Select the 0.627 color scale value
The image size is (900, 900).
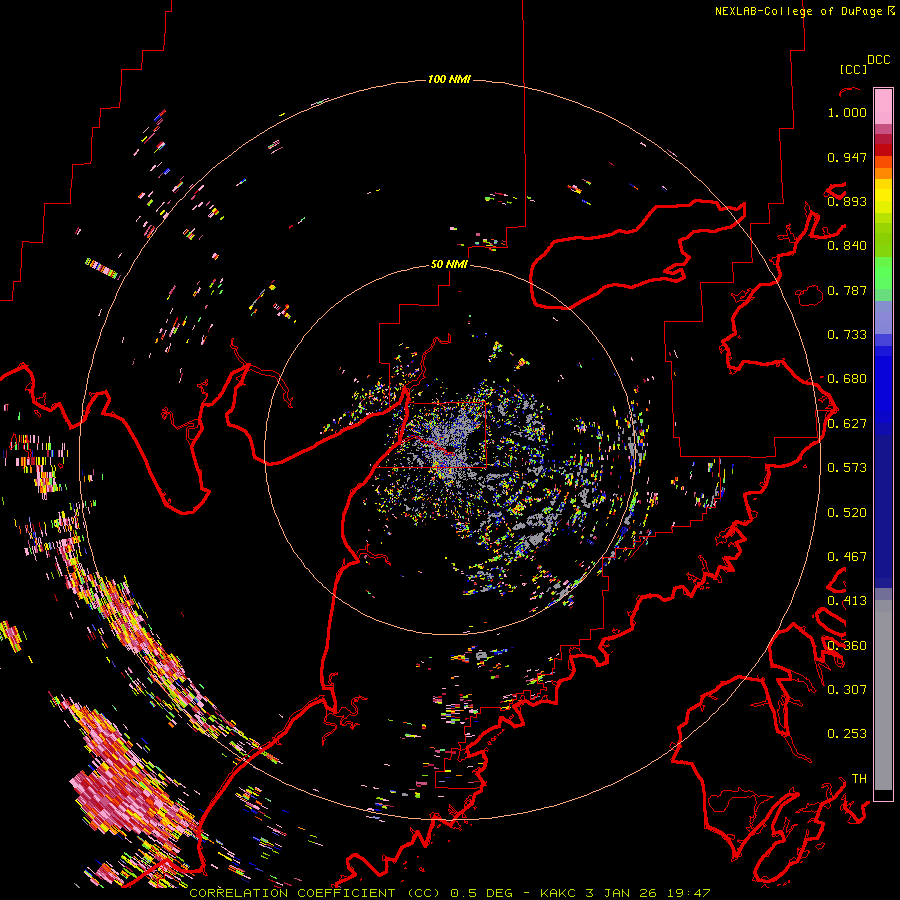coord(847,424)
